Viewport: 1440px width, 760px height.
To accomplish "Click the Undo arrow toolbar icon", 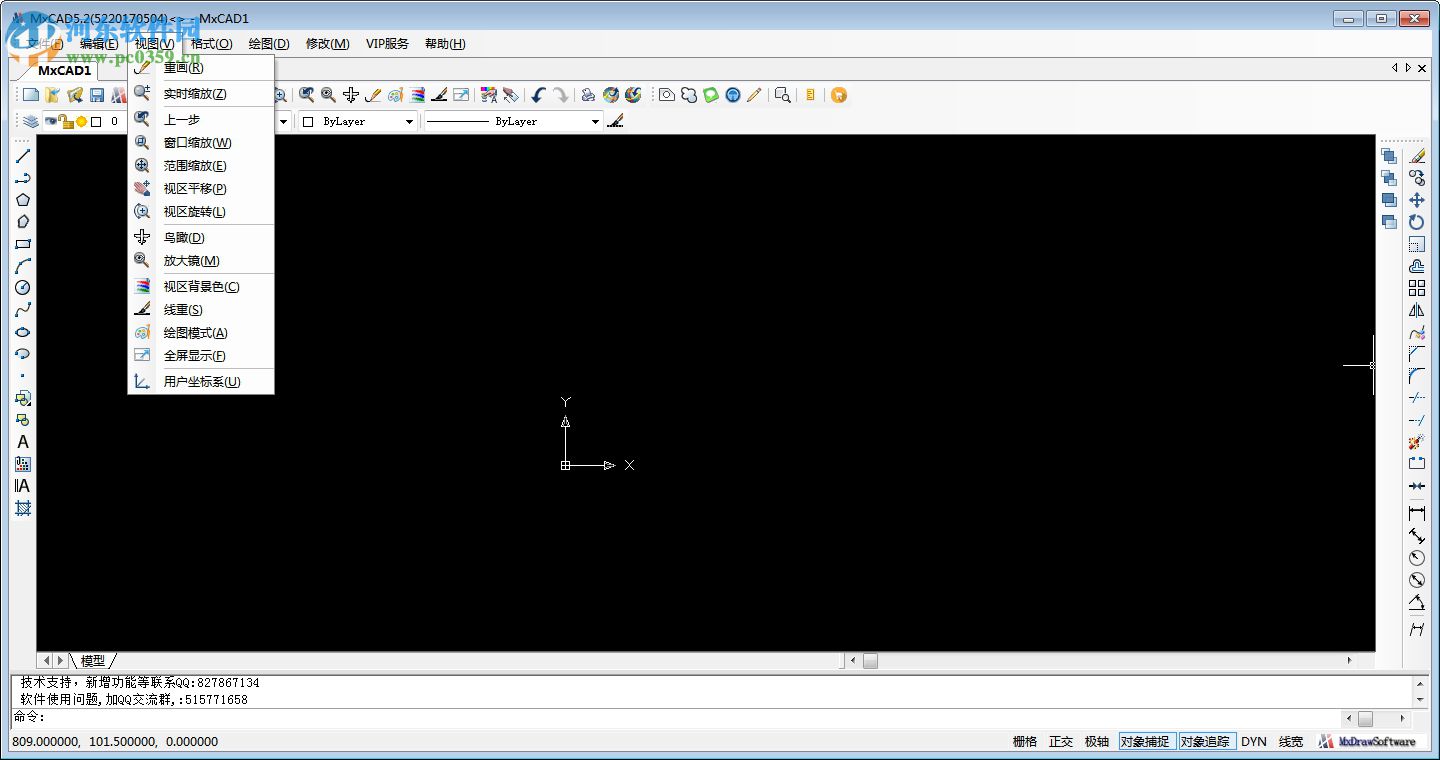I will tap(538, 95).
